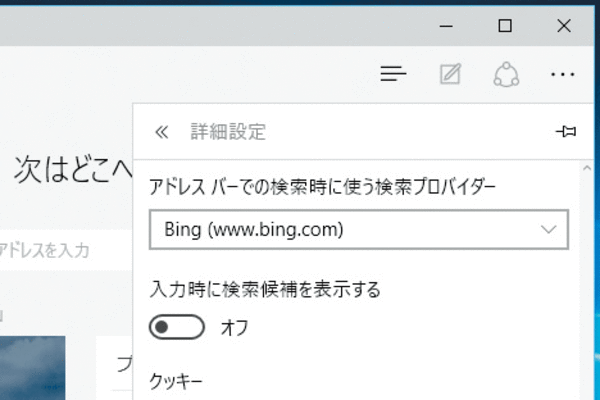The height and width of the screenshot is (400, 600).
Task: Click the アドレスを入力 address field
Action: pos(66,250)
